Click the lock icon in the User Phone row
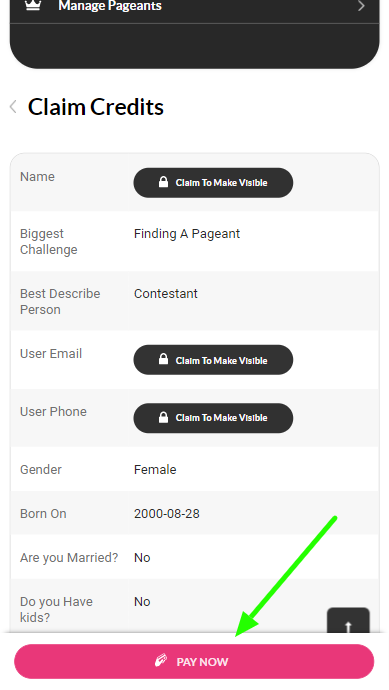This screenshot has width=389, height=690. pos(163,417)
